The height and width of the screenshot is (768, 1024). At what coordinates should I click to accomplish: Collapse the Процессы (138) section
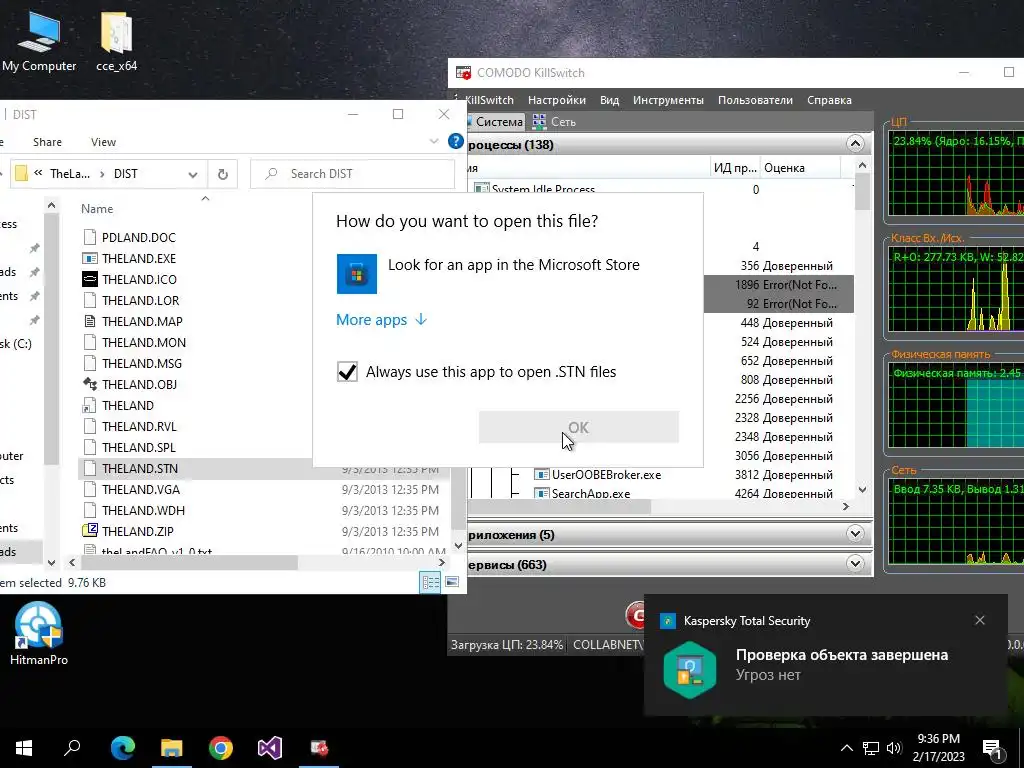click(x=856, y=144)
